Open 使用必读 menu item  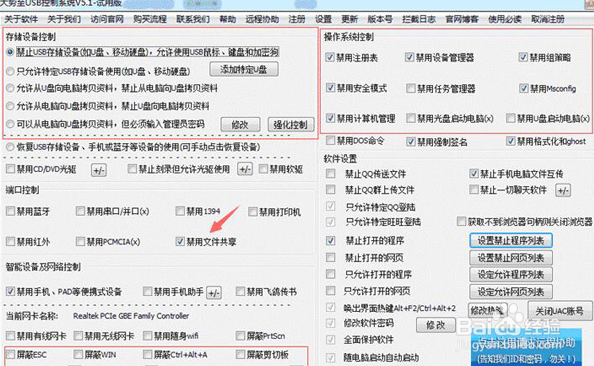pyautogui.click(x=505, y=19)
